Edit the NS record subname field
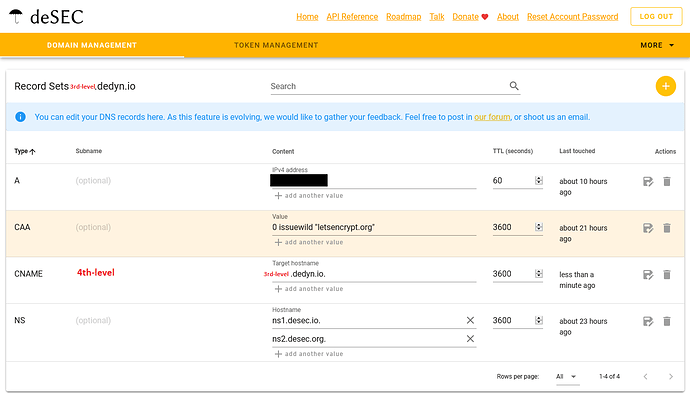The width and height of the screenshot is (690, 394). tap(93, 320)
